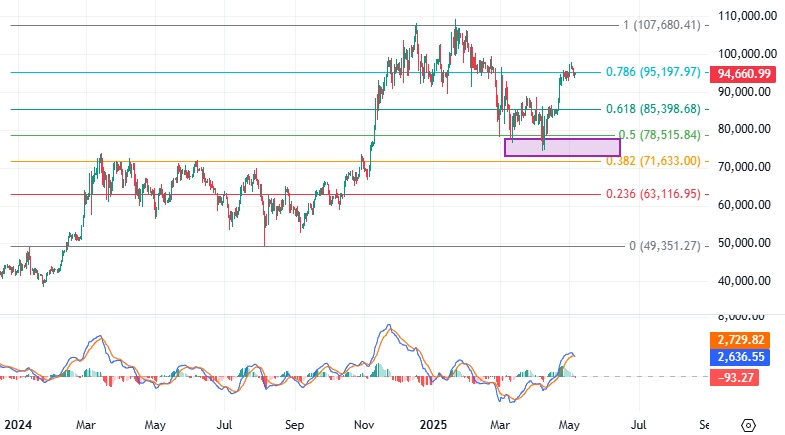Click the May 2025 time axis label
Viewport: 785px width, 435px height.
click(x=569, y=425)
